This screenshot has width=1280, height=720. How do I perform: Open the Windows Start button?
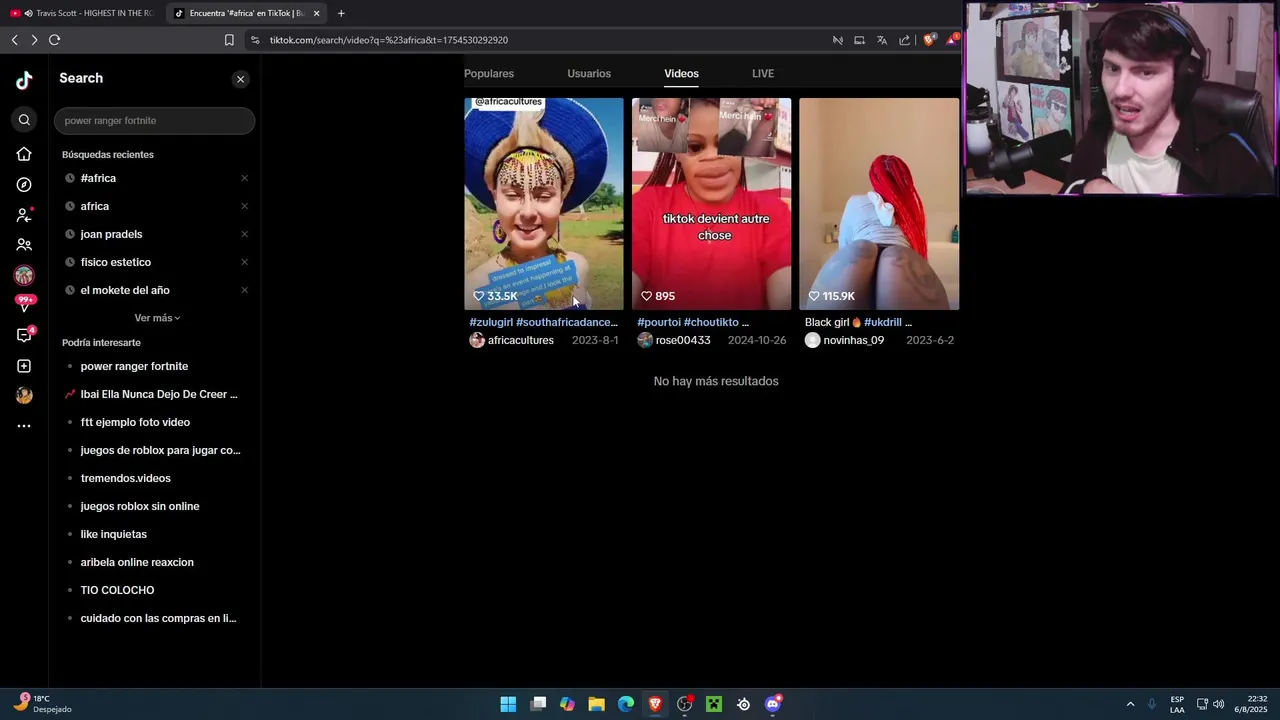click(x=508, y=704)
